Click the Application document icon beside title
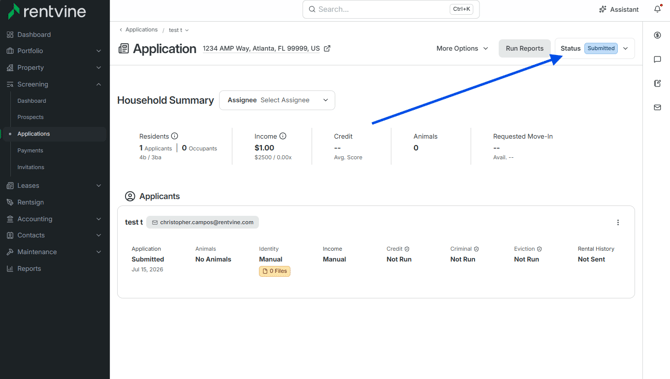670x379 pixels. point(123,49)
